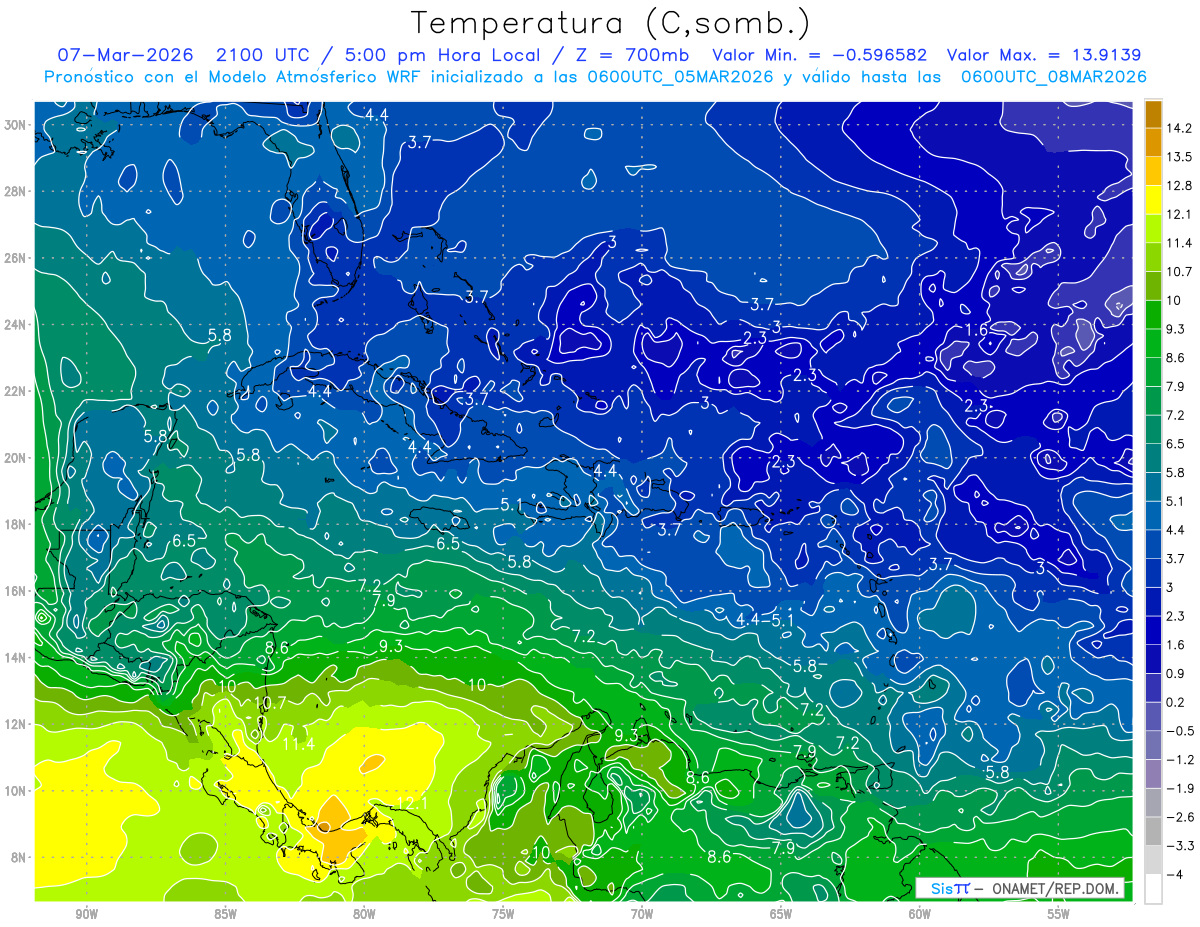The width and height of the screenshot is (1200, 927).
Task: Click the '11.4' contour label on the map
Action: [298, 744]
